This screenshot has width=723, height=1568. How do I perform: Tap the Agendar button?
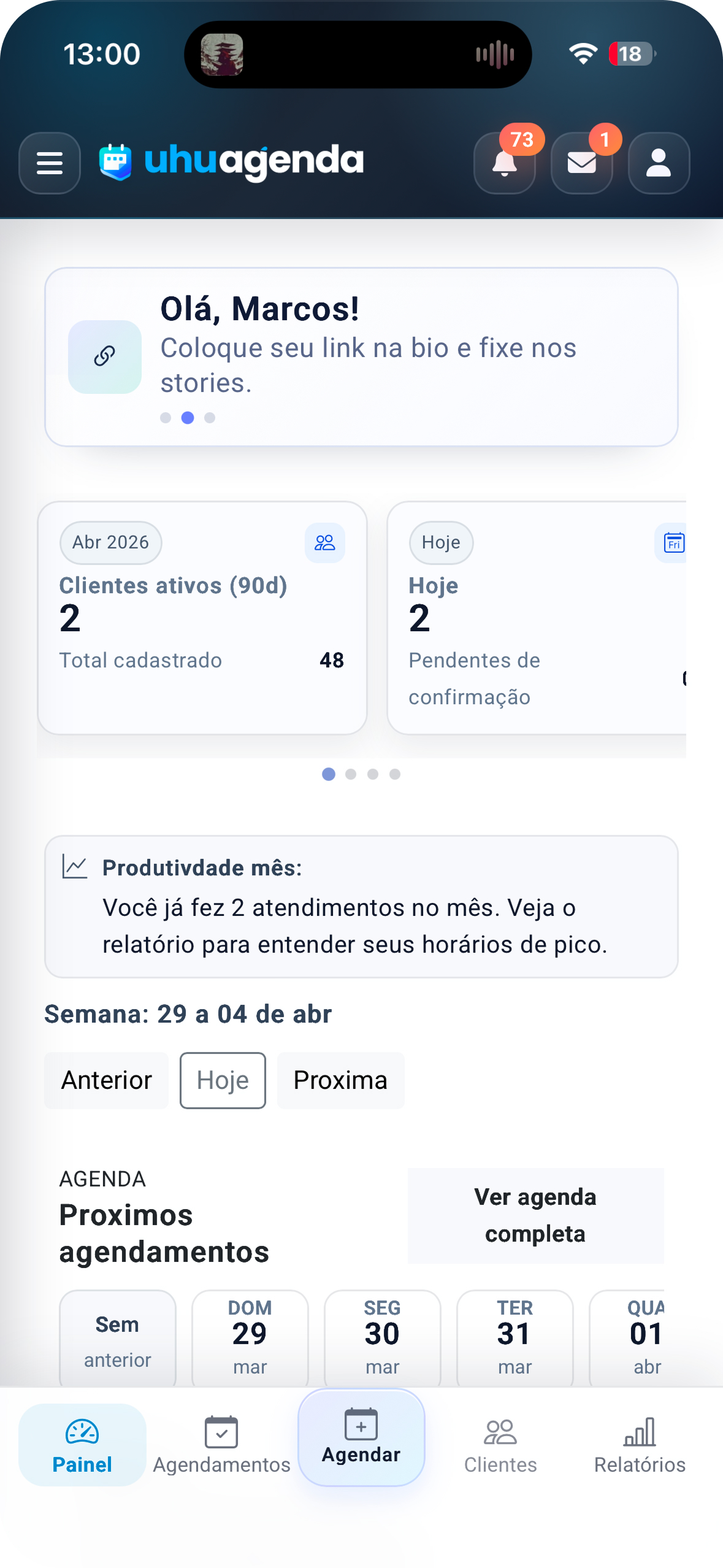[x=361, y=1437]
